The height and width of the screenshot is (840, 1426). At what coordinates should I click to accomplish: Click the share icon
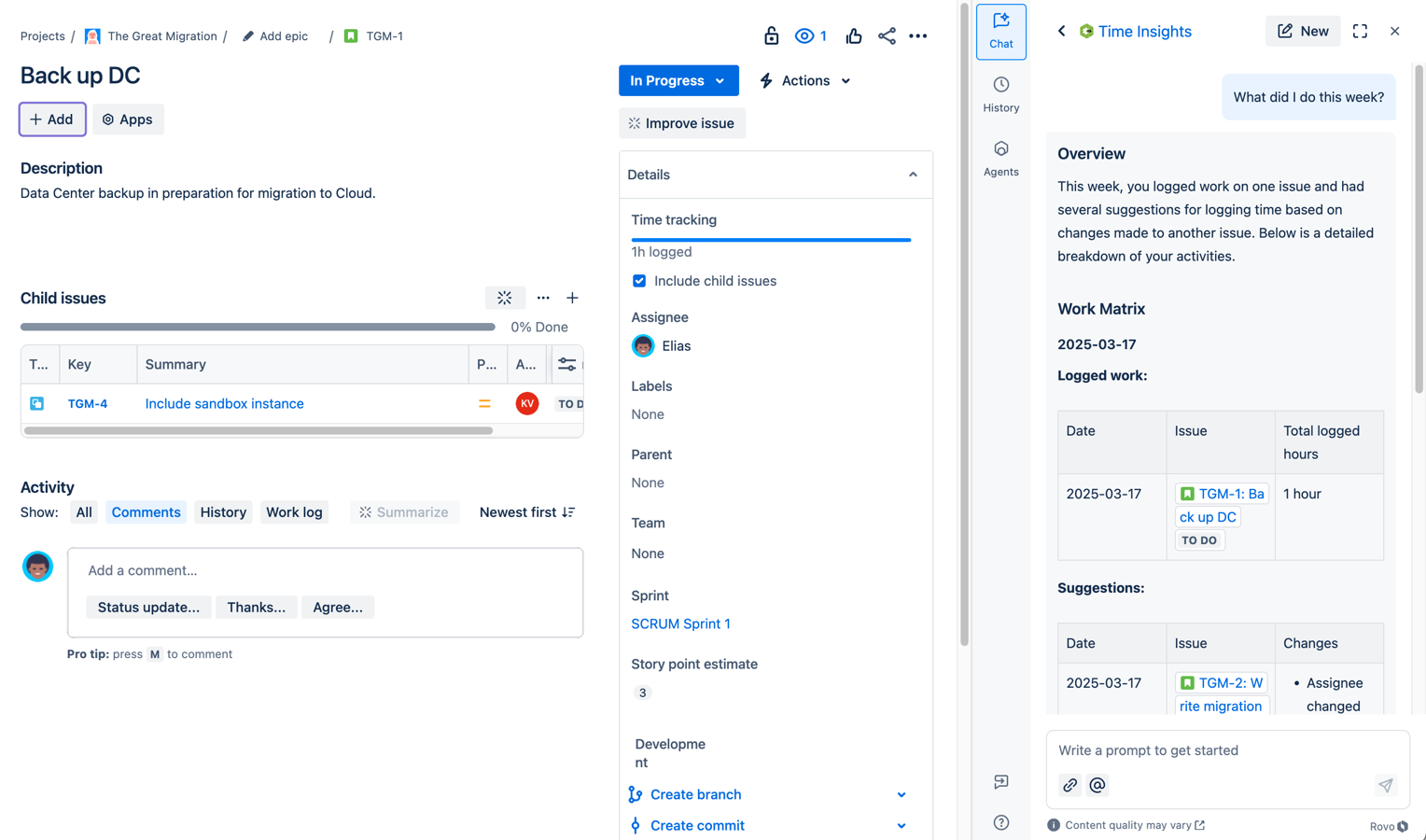pos(886,36)
